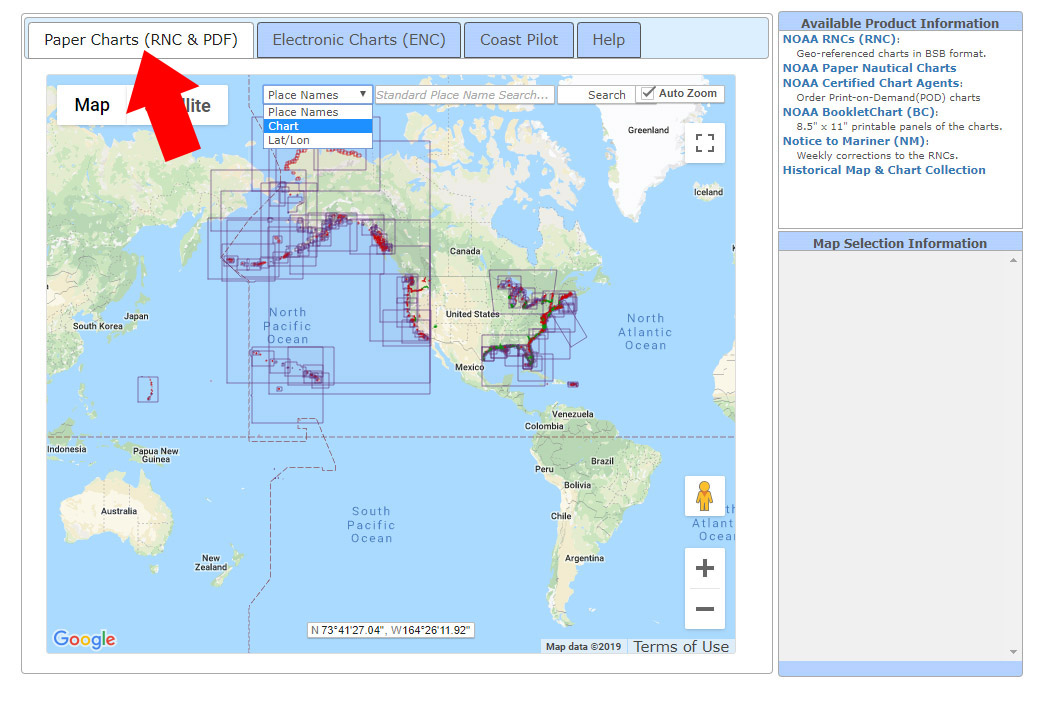Click the Greenland label on the map
This screenshot has height=701, width=1045.
coord(648,130)
